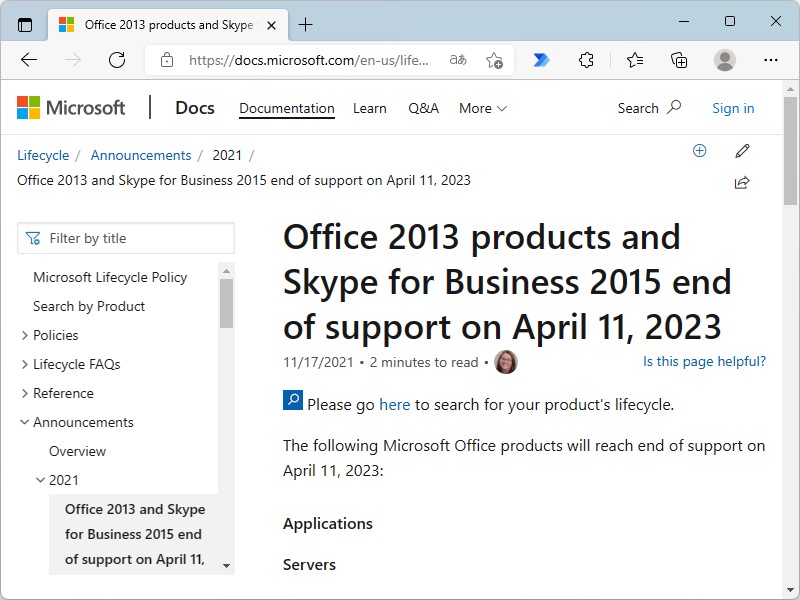Select the Documentation nav tab
Screen dimensions: 800x600
tap(287, 108)
